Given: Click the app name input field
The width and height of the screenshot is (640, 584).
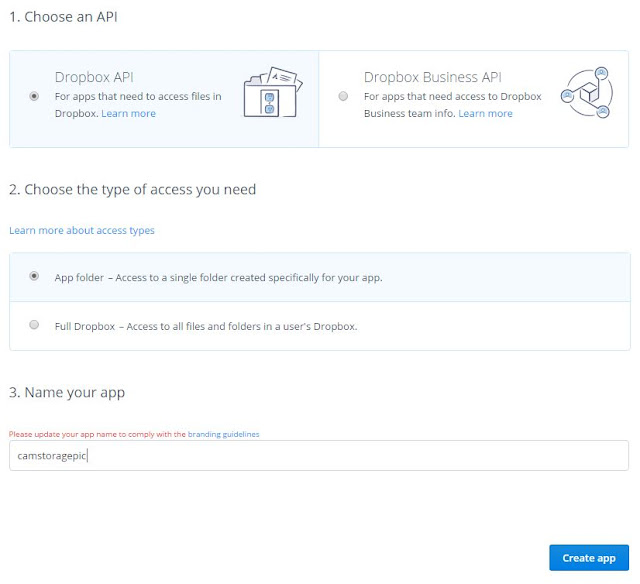Looking at the screenshot, I should coord(319,455).
